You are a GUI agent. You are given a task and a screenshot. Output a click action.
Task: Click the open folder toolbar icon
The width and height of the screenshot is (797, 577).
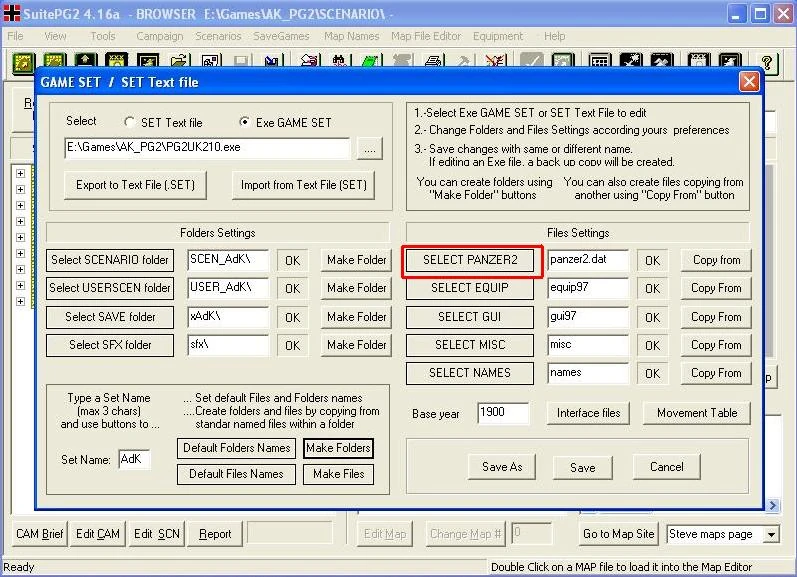click(179, 63)
